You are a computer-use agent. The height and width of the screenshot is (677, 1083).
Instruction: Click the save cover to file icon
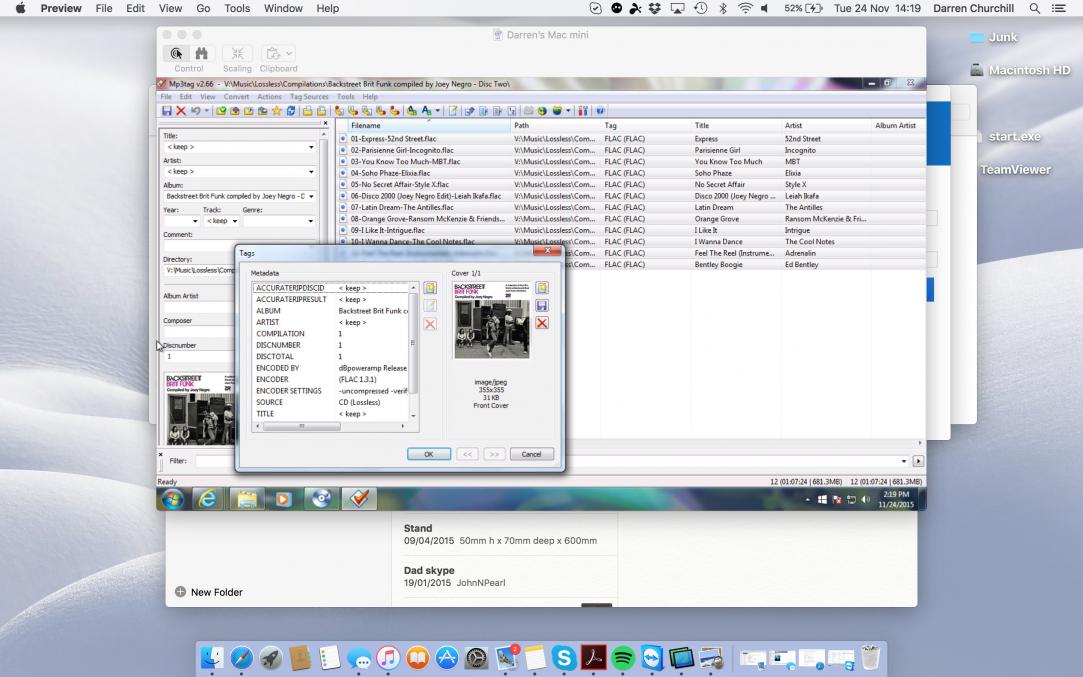pos(542,305)
